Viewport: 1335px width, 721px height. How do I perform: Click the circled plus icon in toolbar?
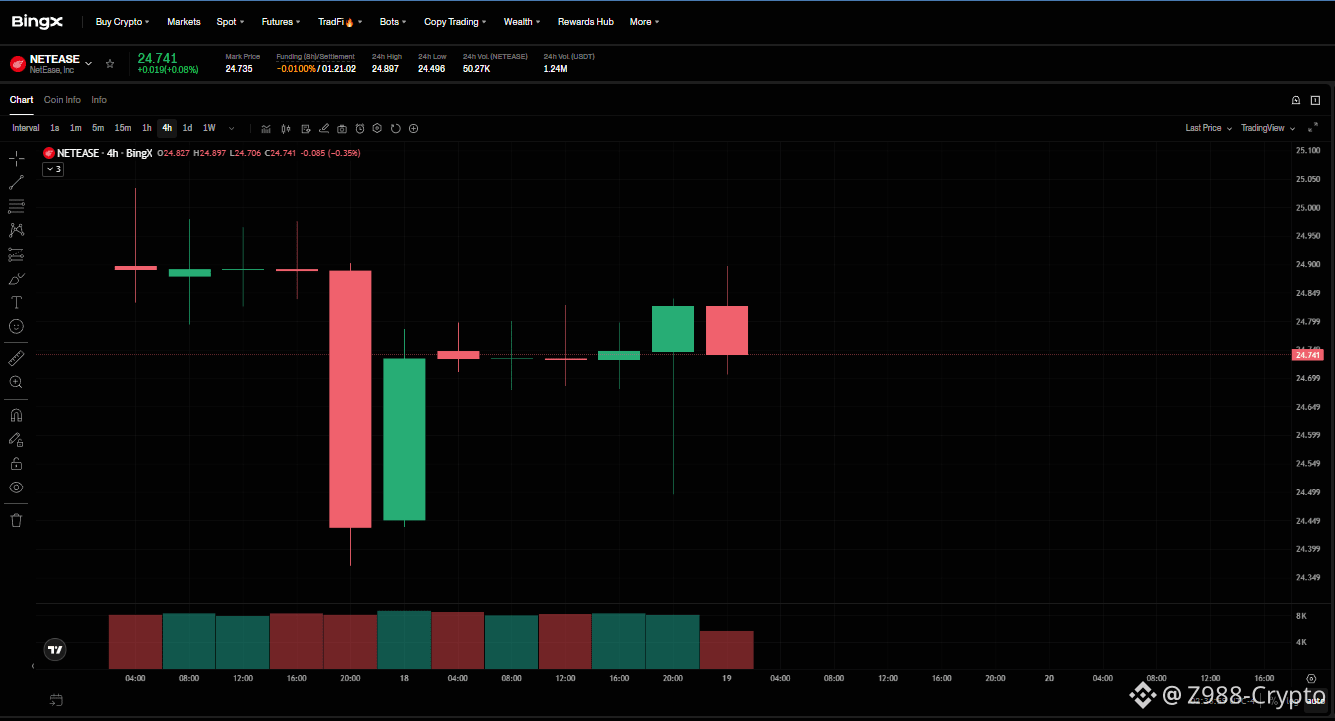414,128
